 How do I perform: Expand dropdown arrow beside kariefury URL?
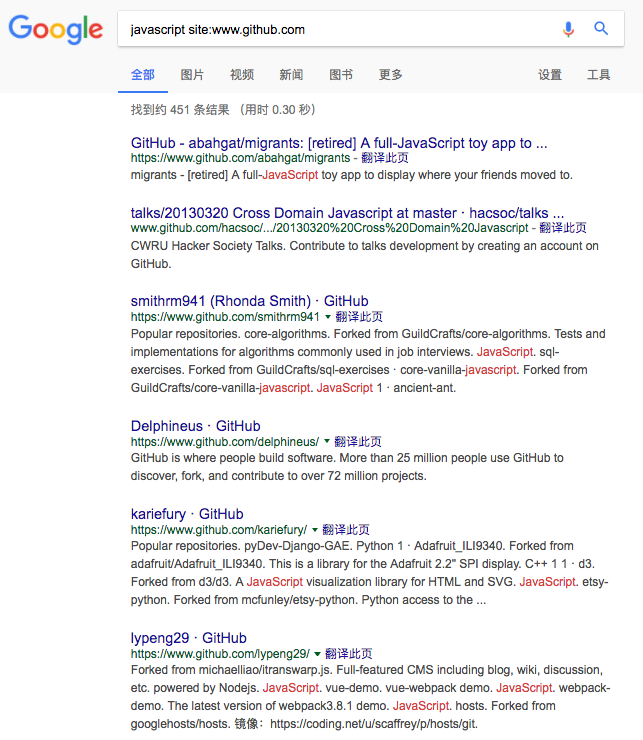click(314, 530)
